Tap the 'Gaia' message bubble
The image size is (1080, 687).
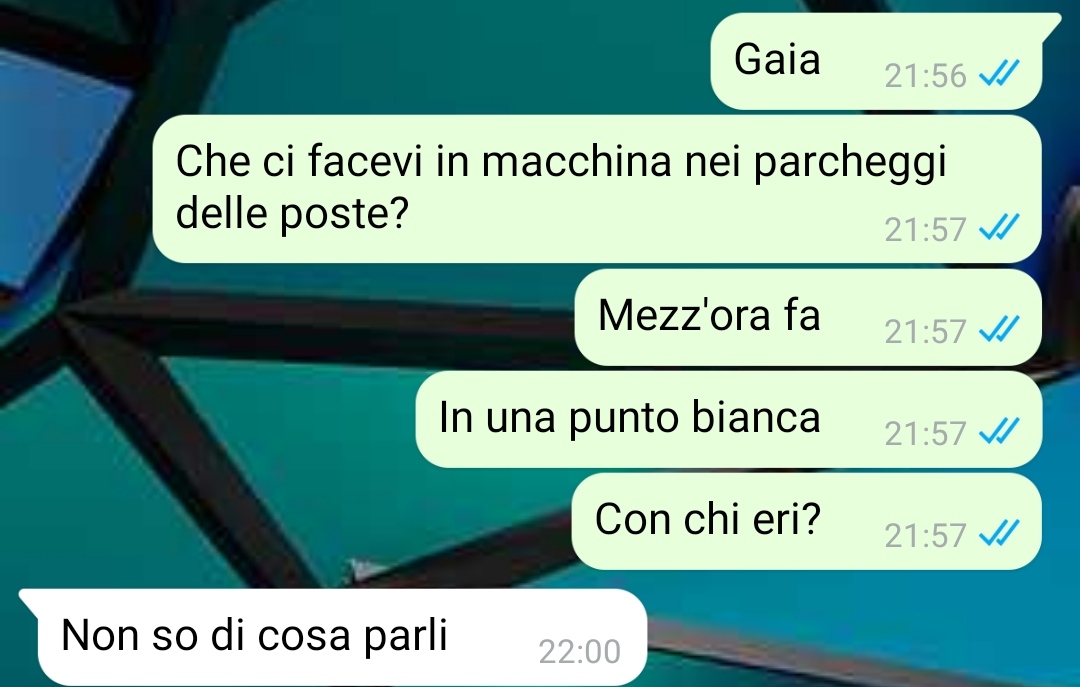coord(876,61)
